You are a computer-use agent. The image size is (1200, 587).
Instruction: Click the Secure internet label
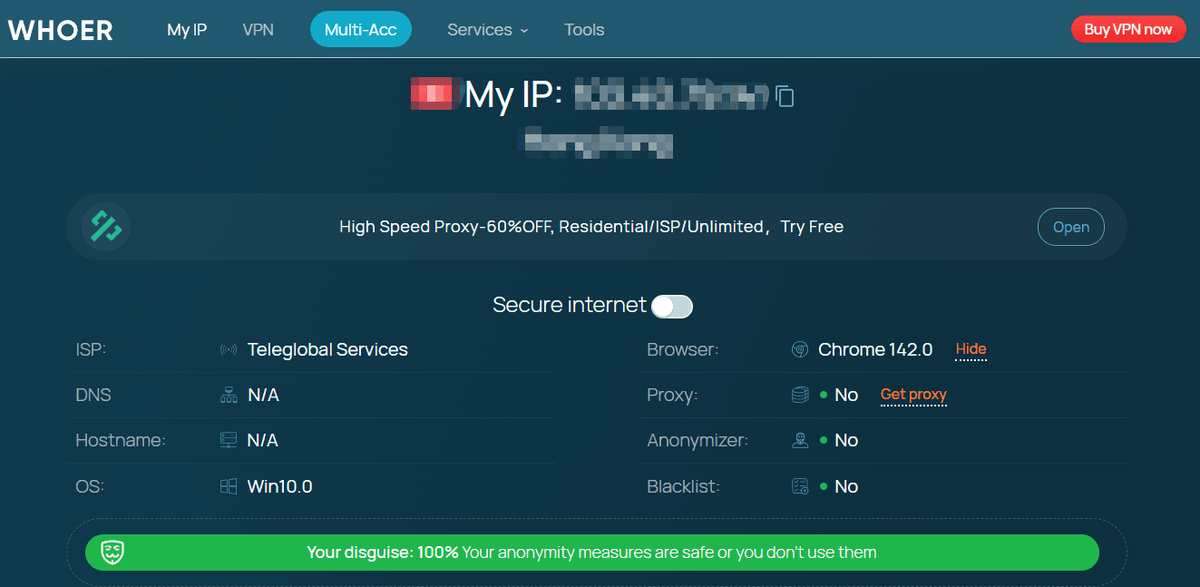click(569, 305)
